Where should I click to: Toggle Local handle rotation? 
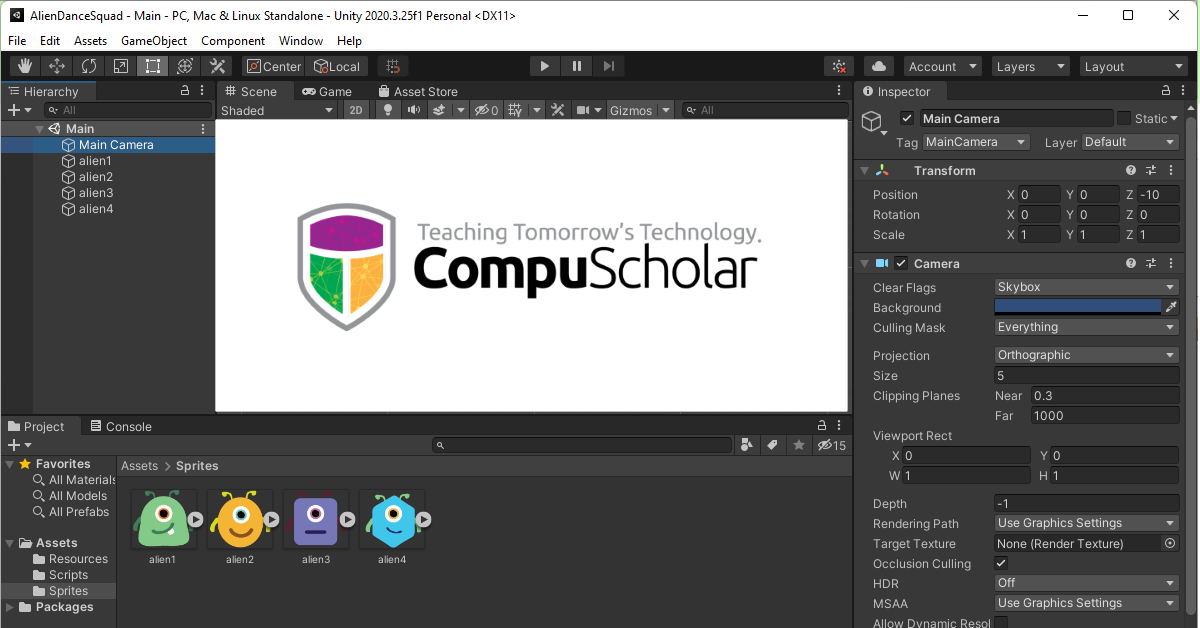(337, 66)
